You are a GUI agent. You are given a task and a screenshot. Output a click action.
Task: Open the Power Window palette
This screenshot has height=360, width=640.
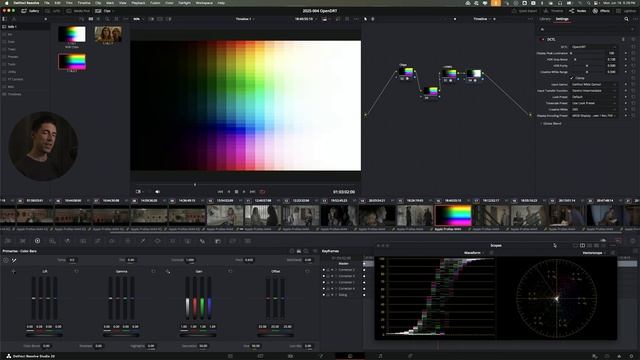click(x=158, y=241)
